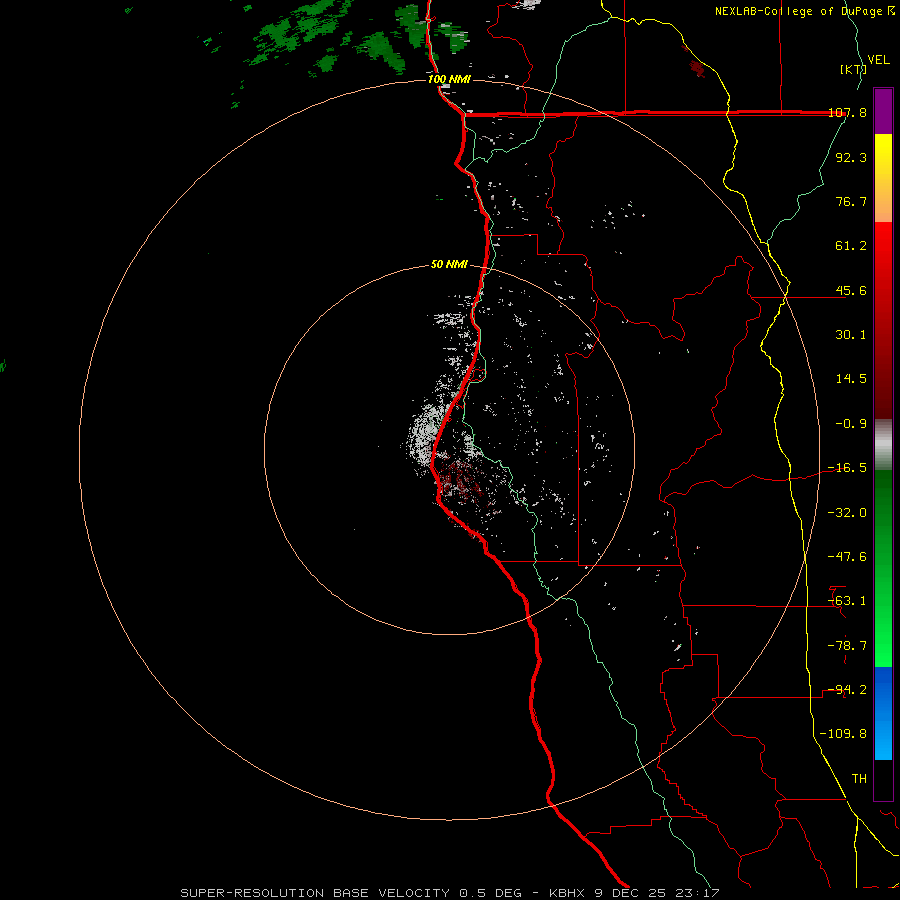
Task: Click the -32.0 legend value
Action: (847, 513)
